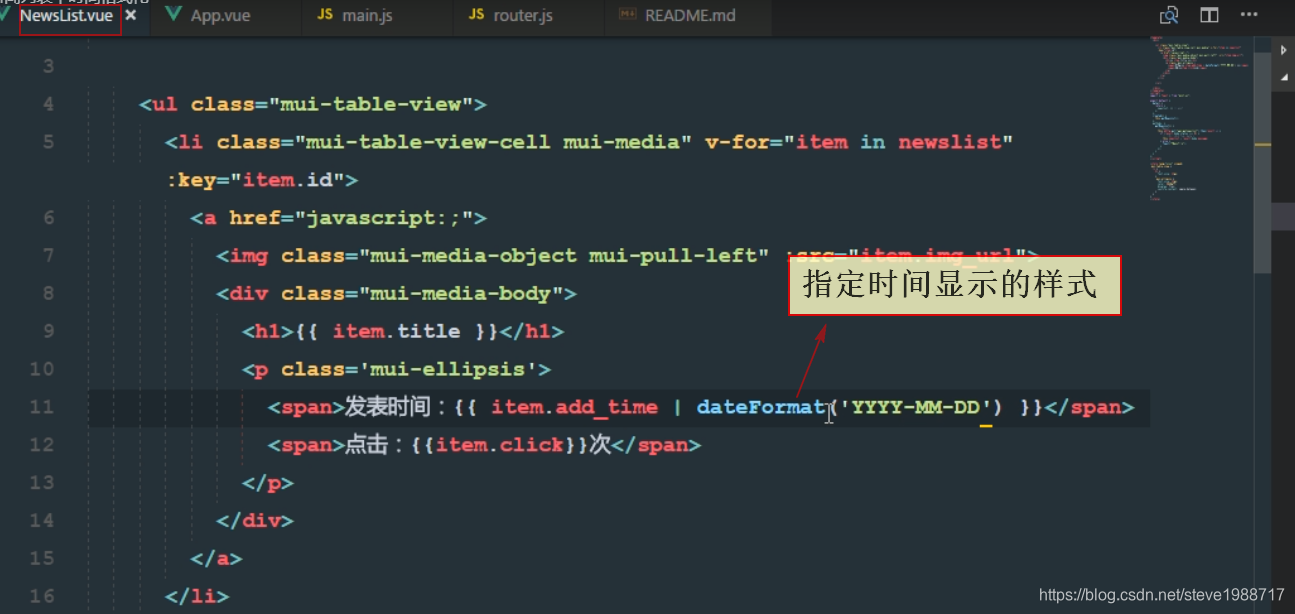Click line number 4 in the gutter
1295x614 pixels.
tap(49, 104)
